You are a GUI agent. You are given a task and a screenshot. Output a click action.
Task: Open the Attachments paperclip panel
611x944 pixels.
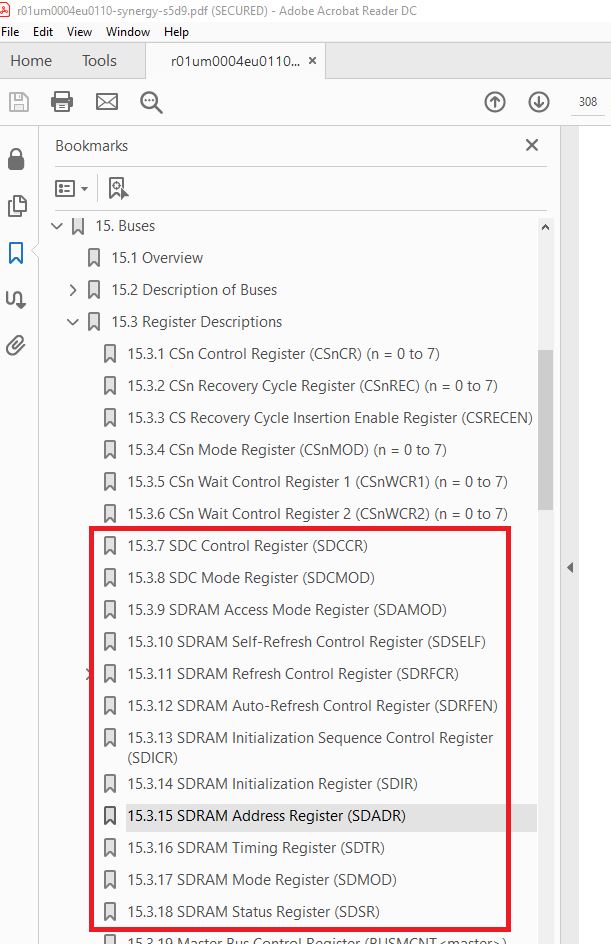tap(16, 346)
